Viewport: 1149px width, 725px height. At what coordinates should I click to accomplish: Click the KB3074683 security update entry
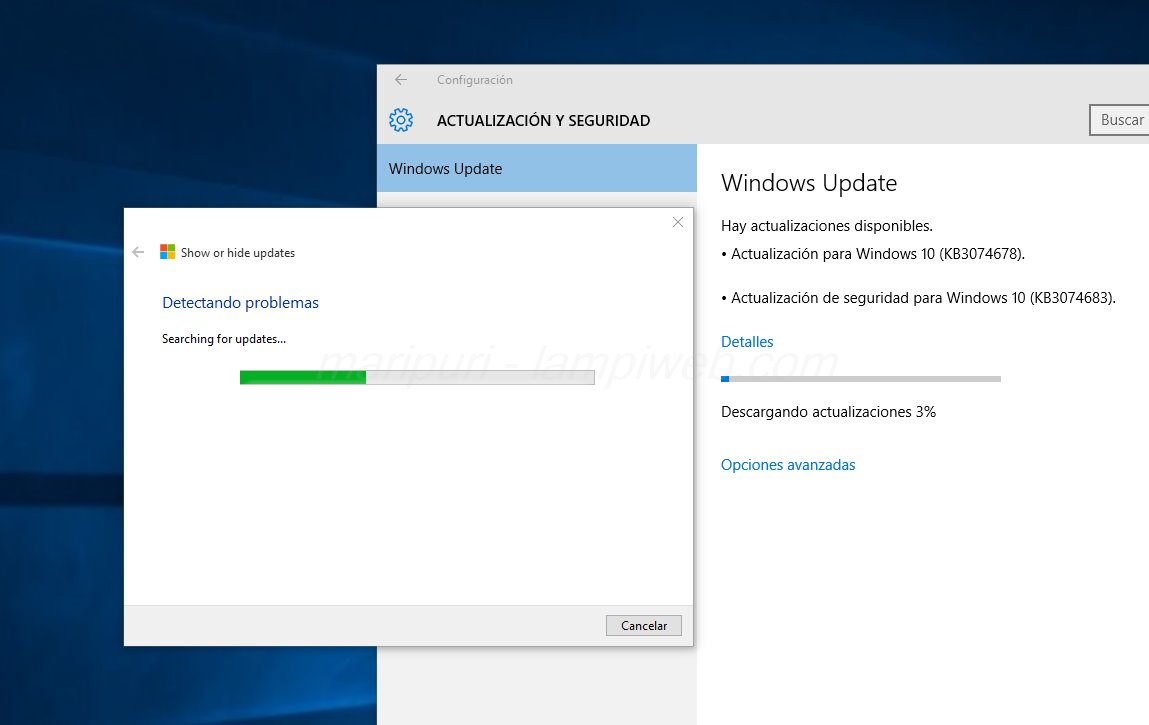[918, 298]
